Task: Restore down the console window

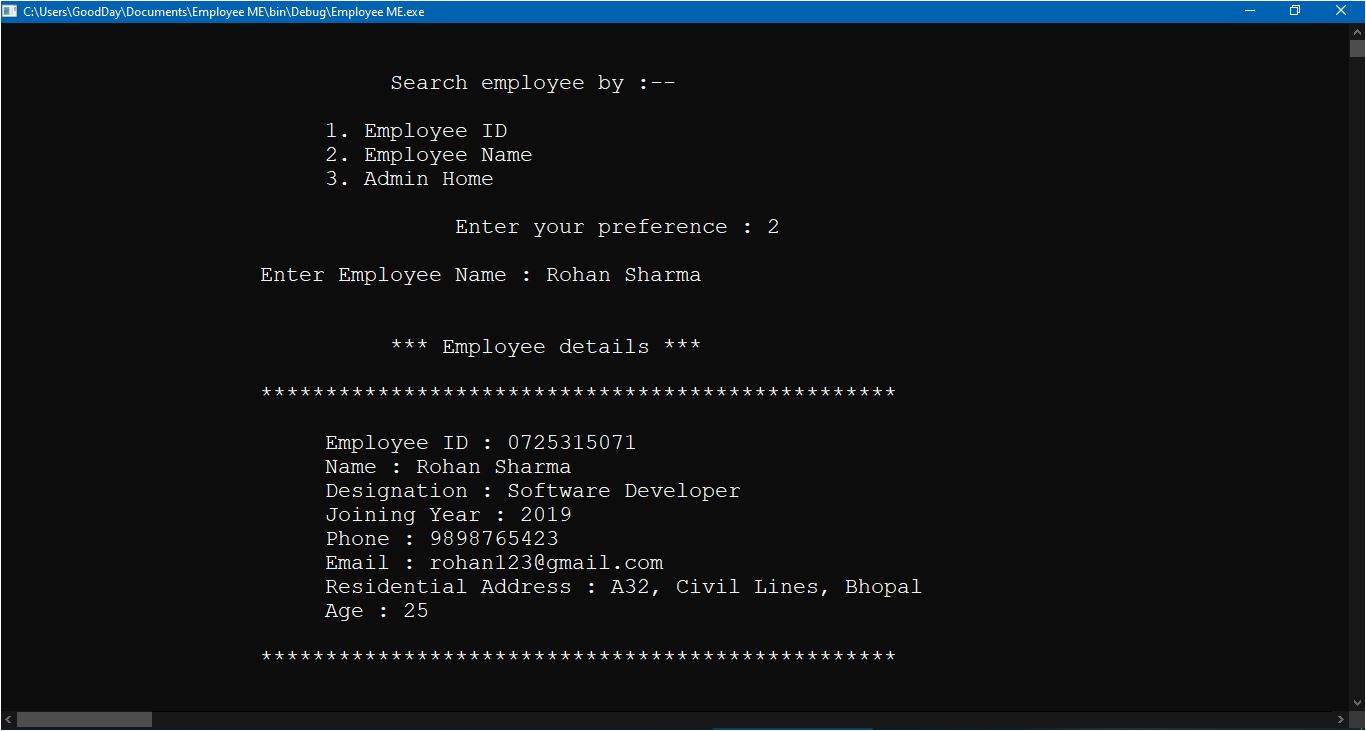Action: (1295, 11)
